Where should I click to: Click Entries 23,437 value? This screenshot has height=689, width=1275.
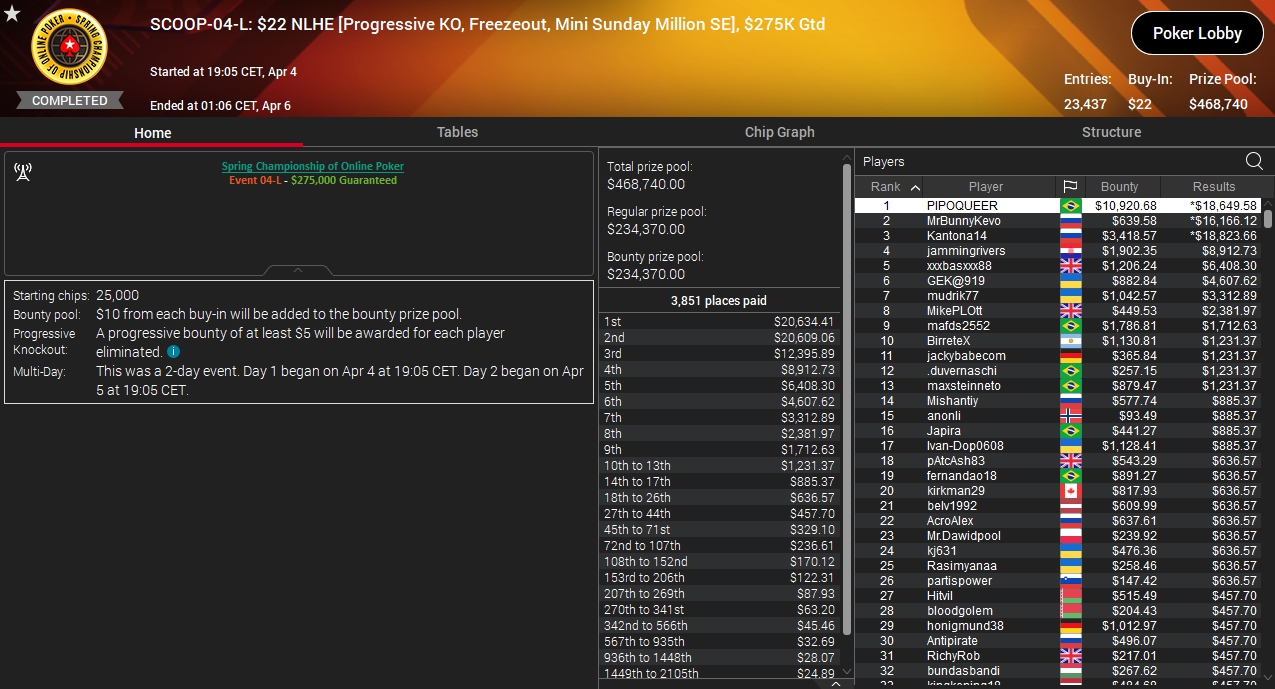(x=1085, y=103)
